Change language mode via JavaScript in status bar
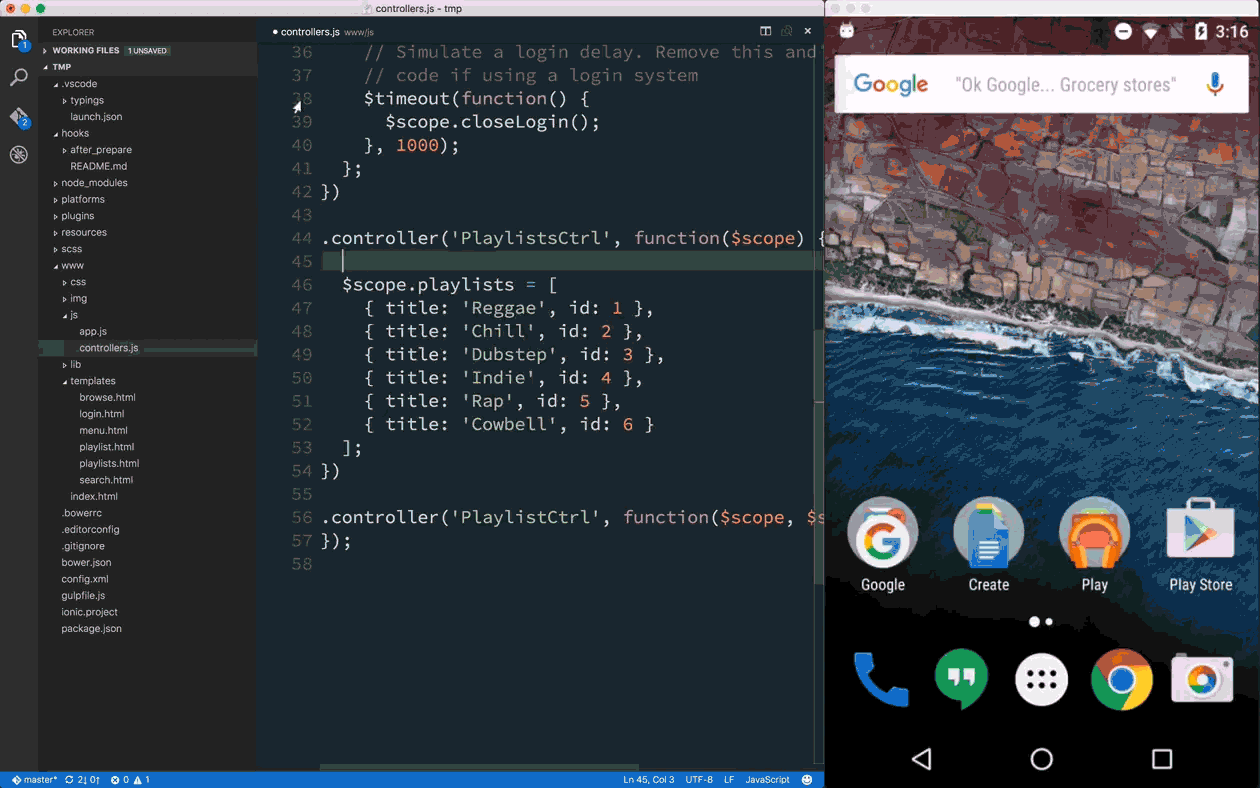Image resolution: width=1260 pixels, height=788 pixels. [767, 779]
